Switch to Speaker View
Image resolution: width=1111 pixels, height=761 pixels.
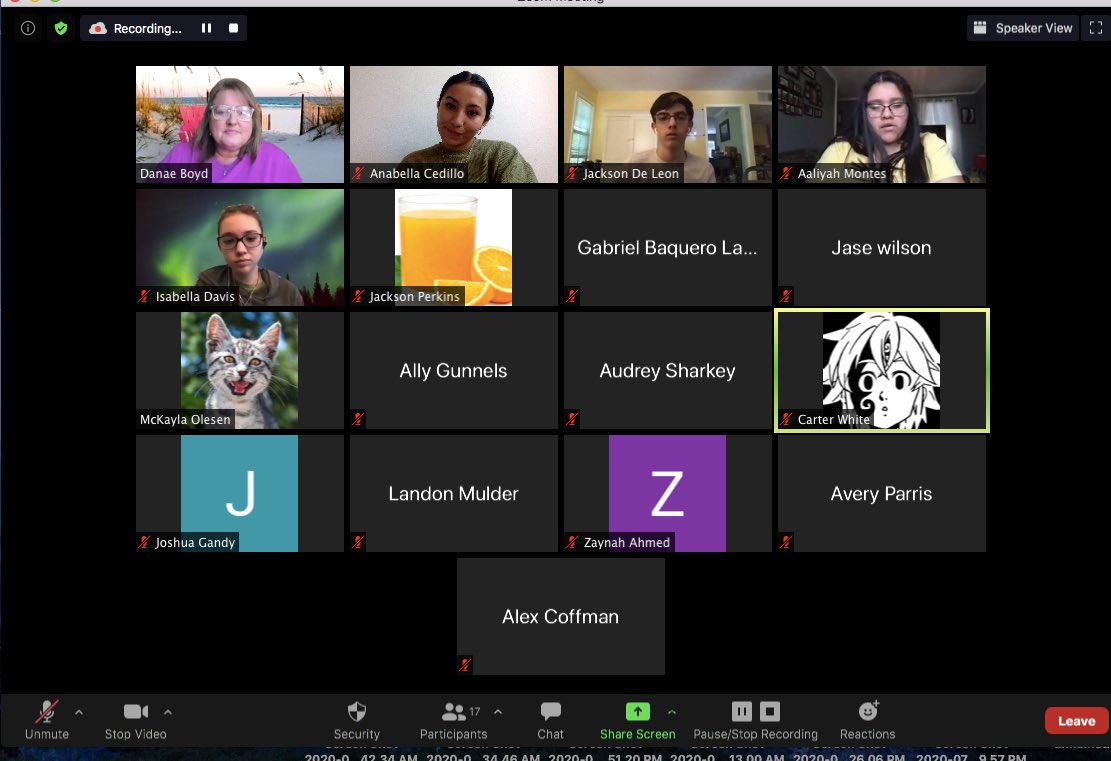[x=1022, y=28]
